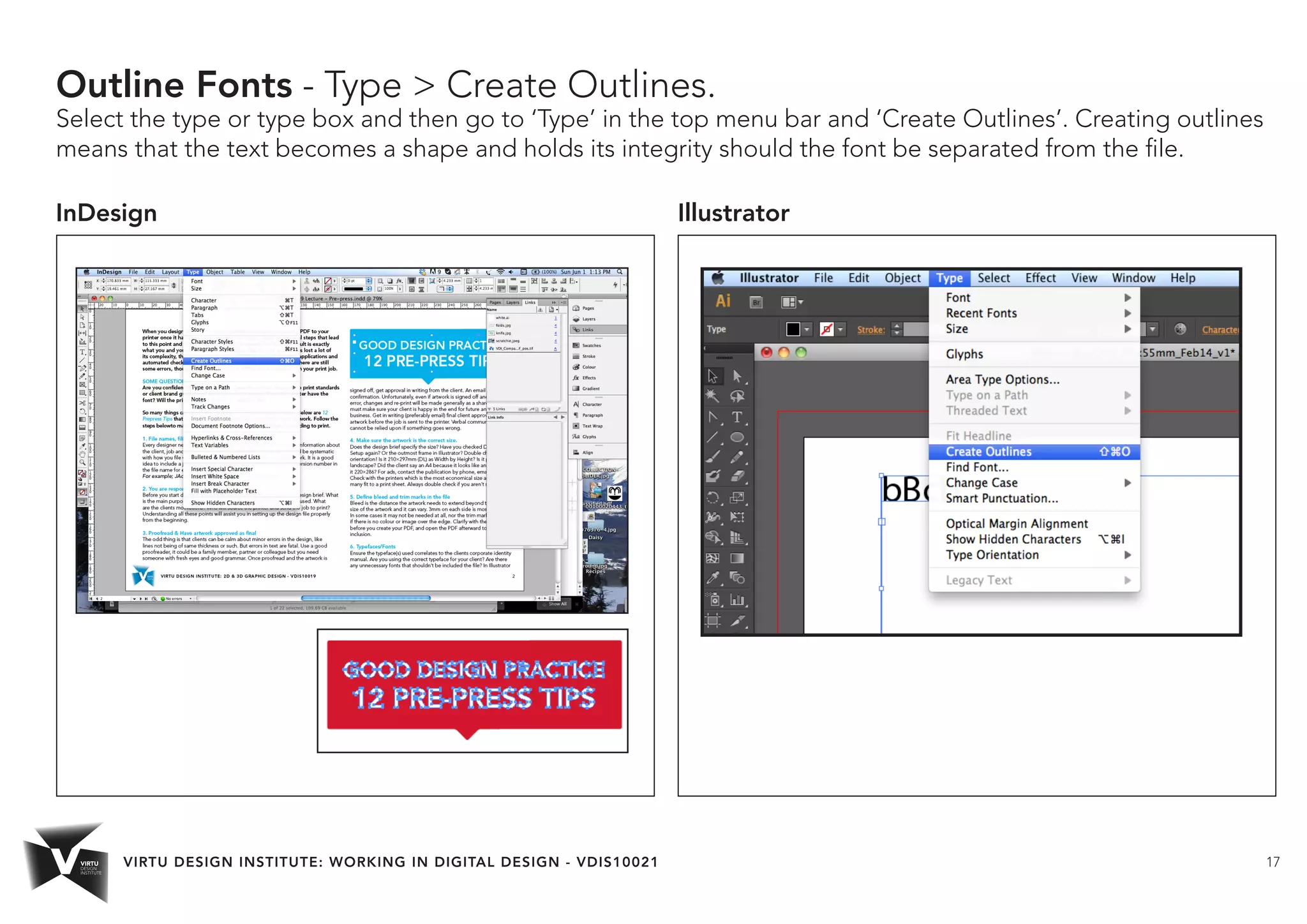
Task: Open the Layout menu in InDesign
Action: tap(170, 272)
